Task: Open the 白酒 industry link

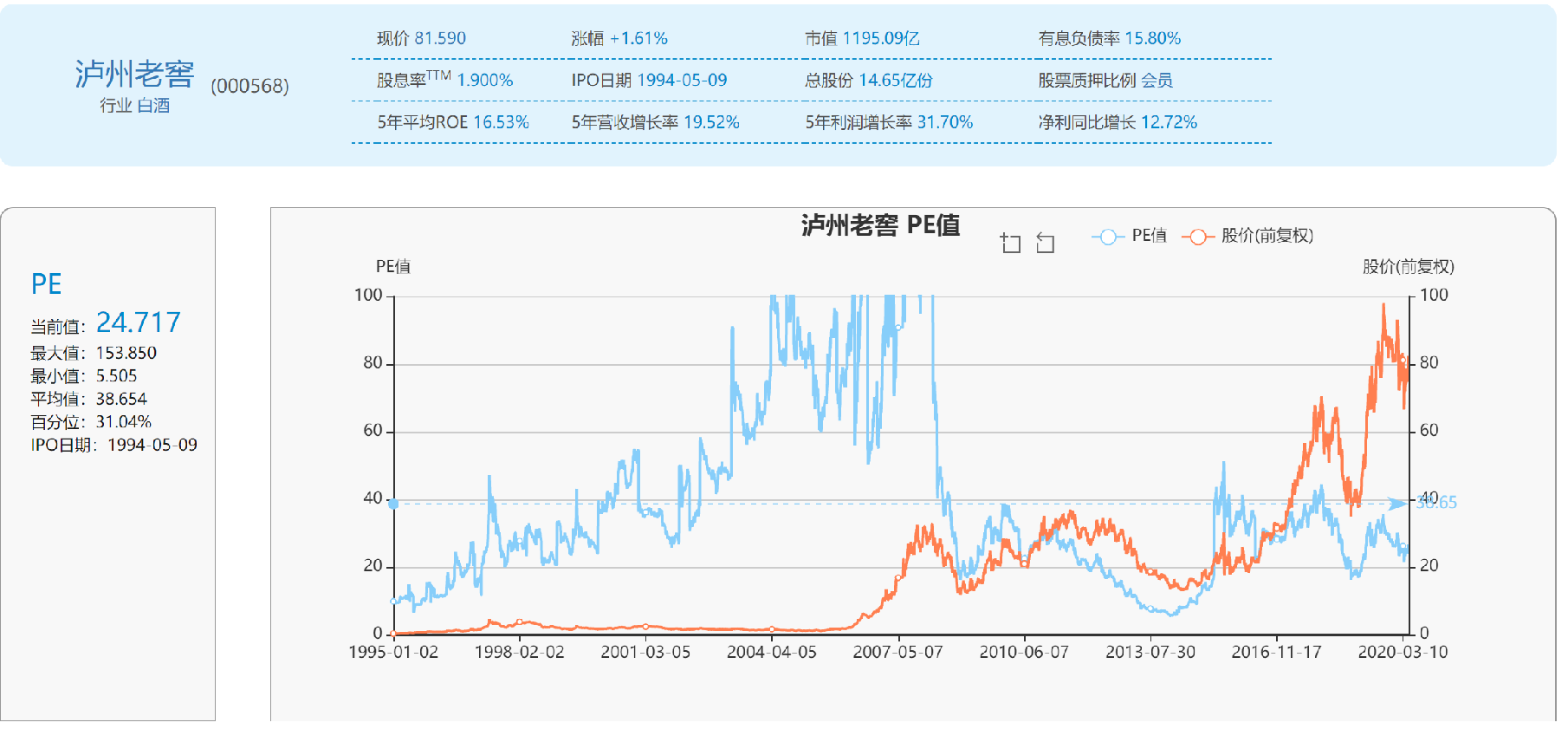Action: [153, 105]
